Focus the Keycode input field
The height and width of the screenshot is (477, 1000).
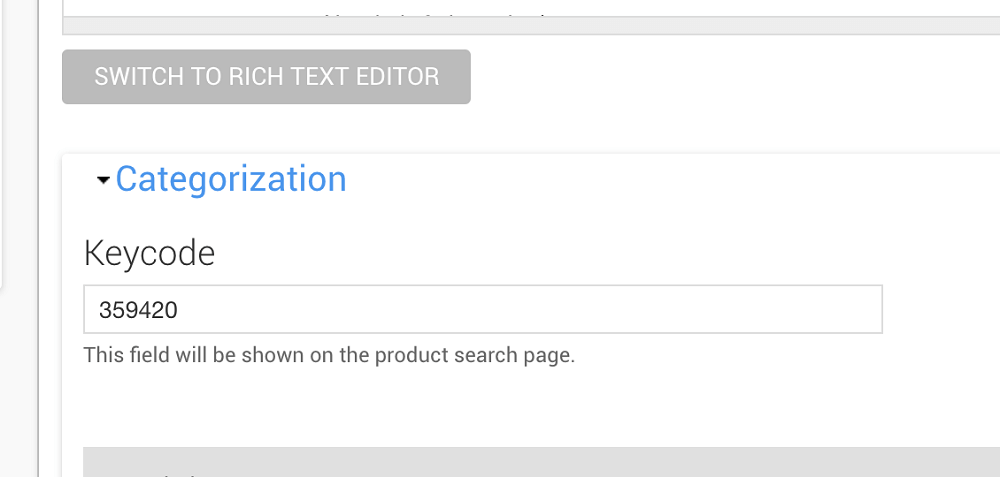482,310
